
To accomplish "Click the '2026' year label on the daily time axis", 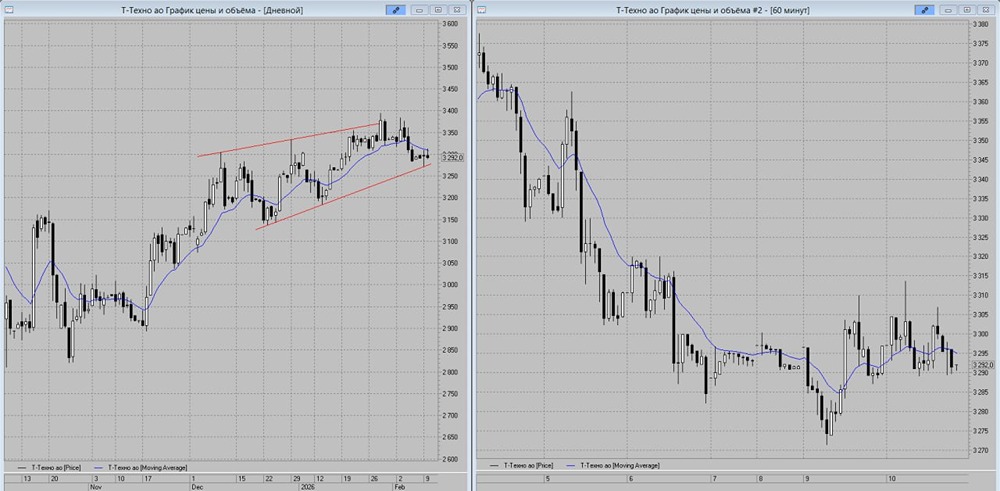I will pos(307,486).
